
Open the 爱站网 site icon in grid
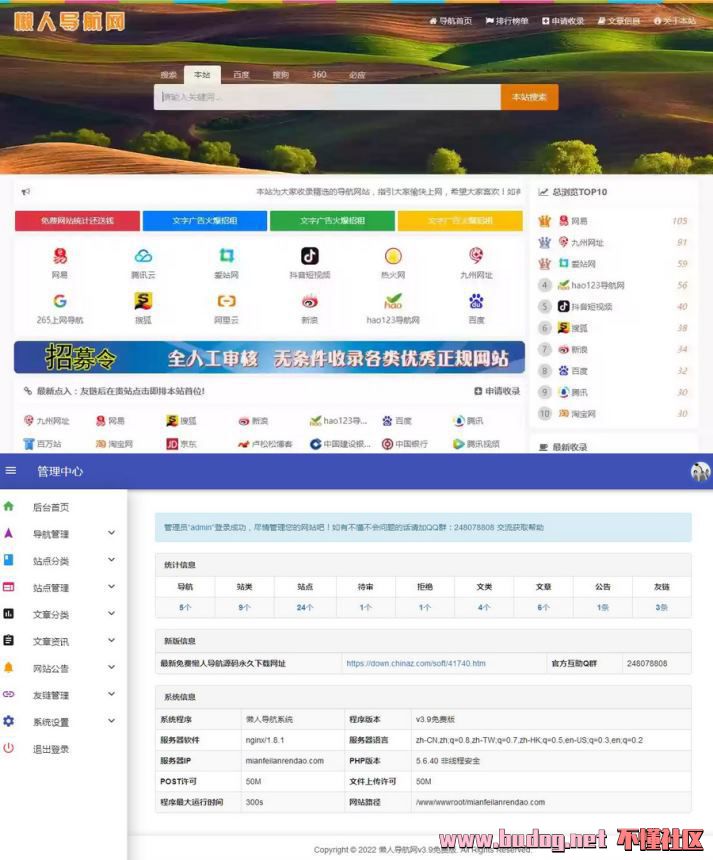point(227,256)
